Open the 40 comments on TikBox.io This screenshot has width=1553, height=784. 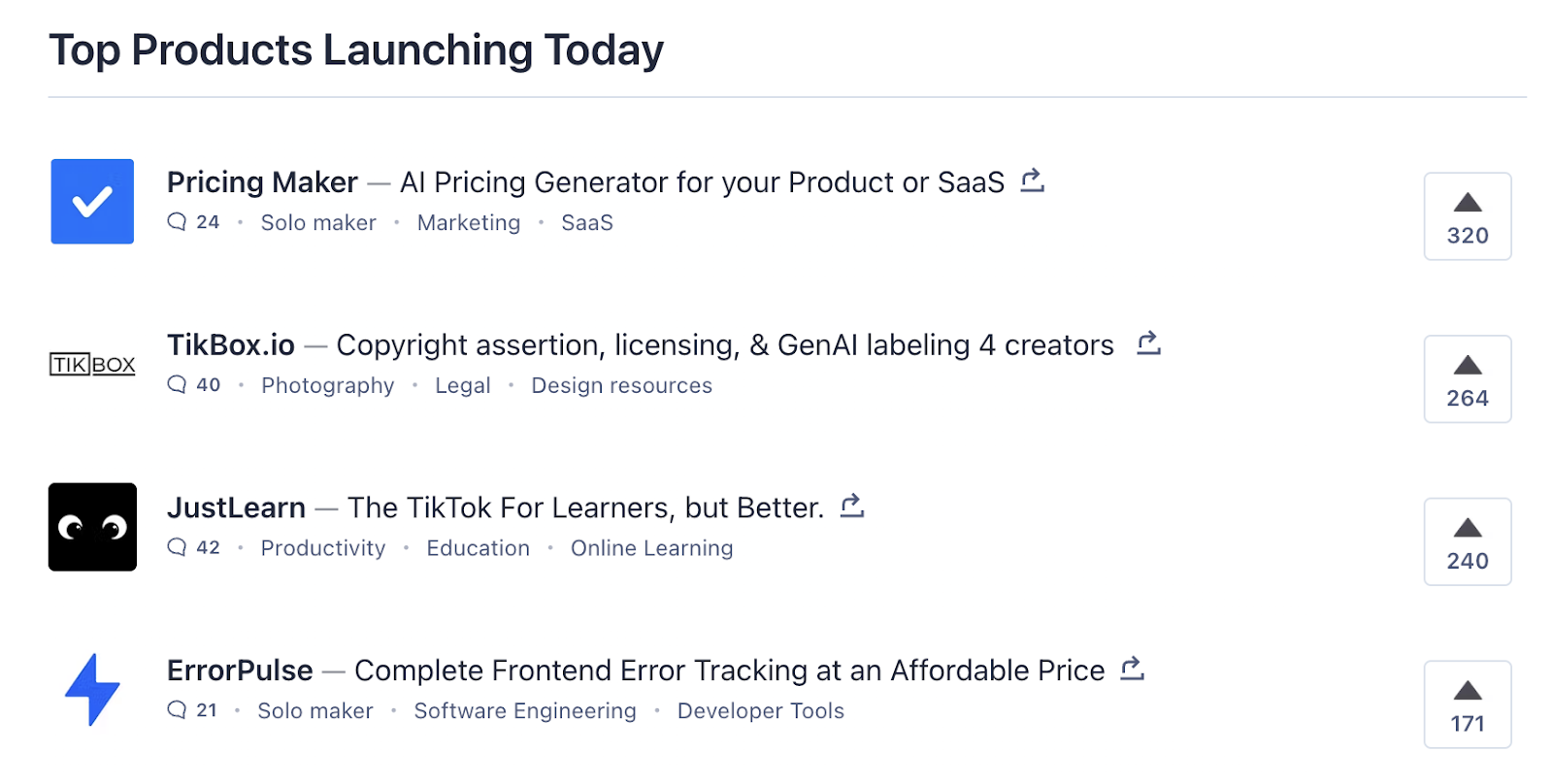[x=193, y=385]
